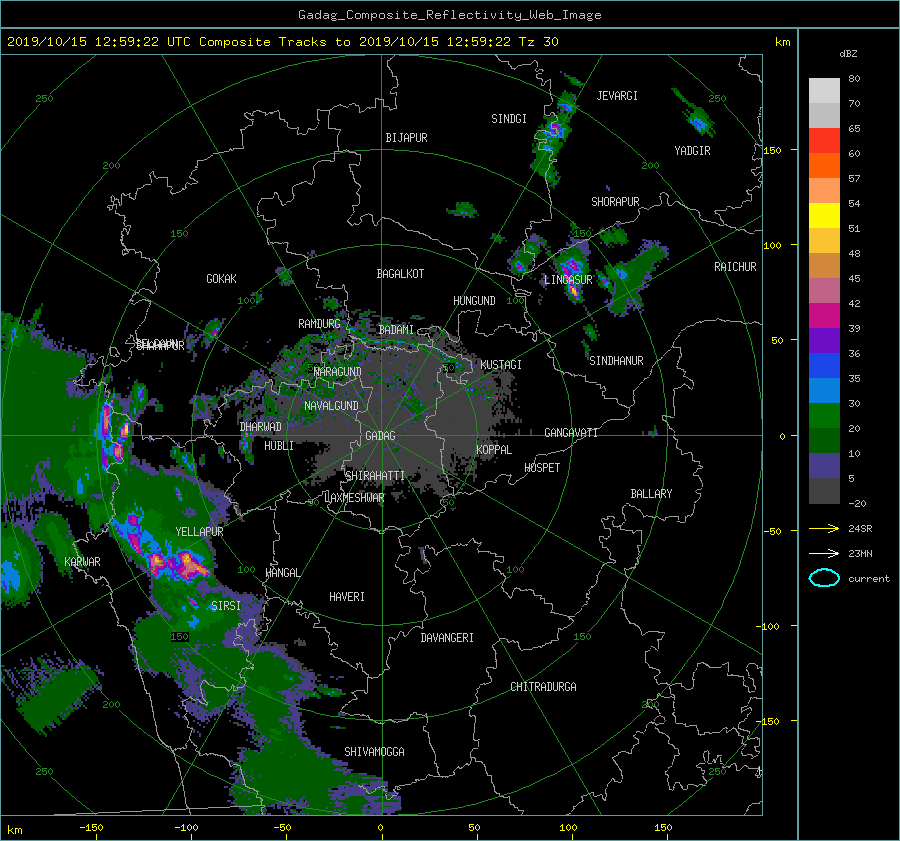
Task: Click the yellow 24SR arrow legend icon
Action: pyautogui.click(x=824, y=528)
